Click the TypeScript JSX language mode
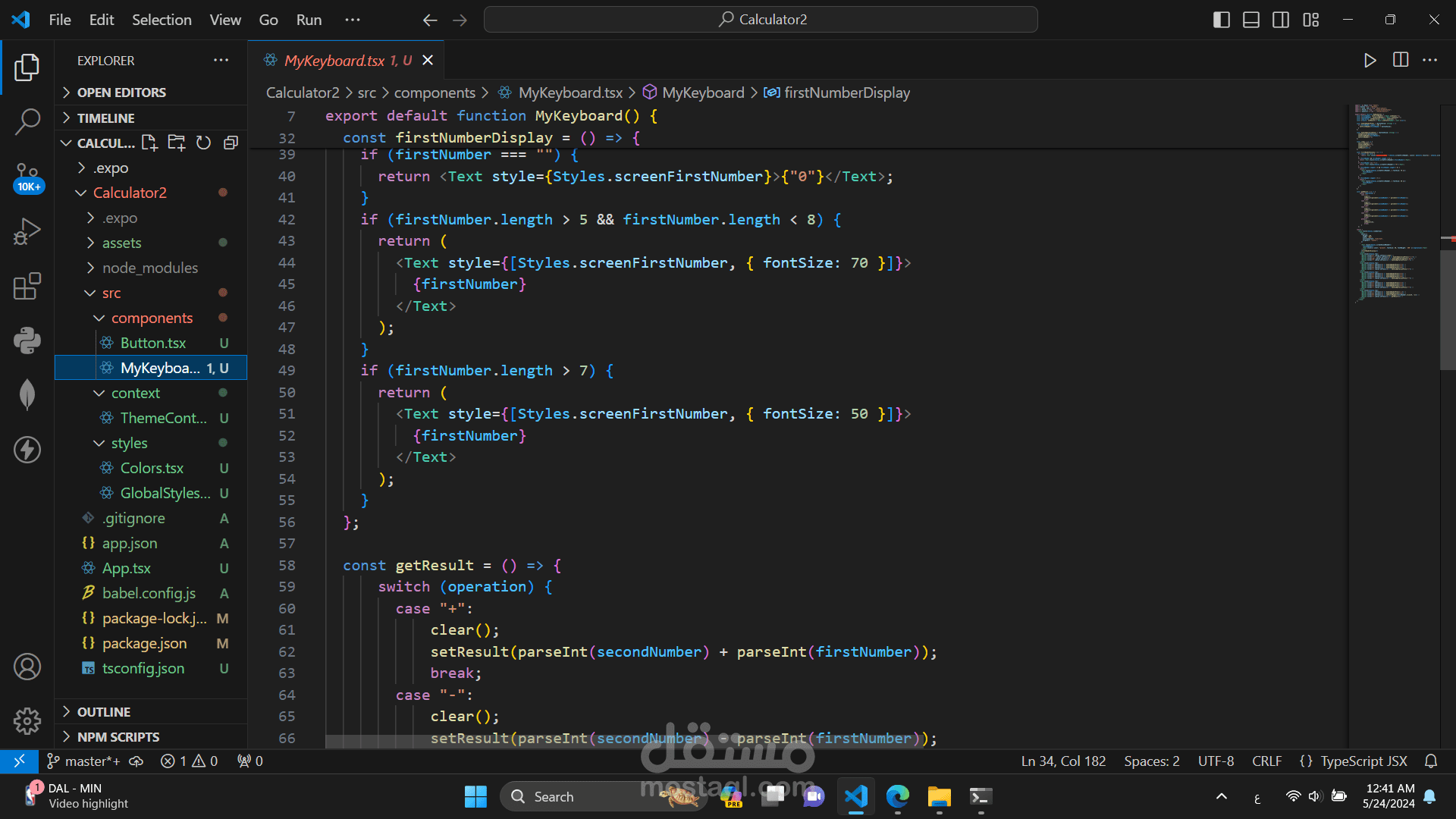This screenshot has width=1456, height=819. 1363,761
